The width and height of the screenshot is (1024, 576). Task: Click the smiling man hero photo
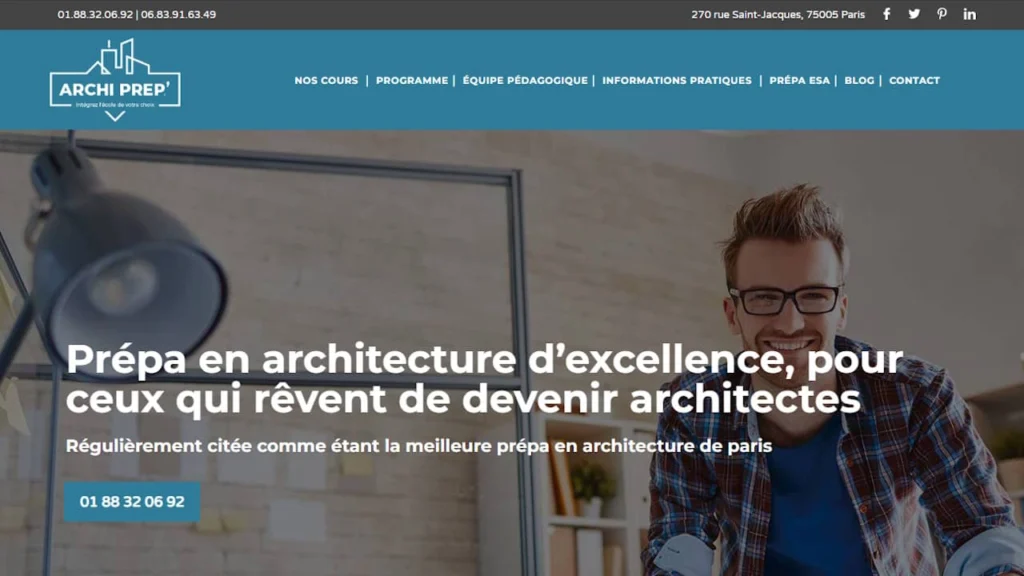pyautogui.click(x=829, y=379)
